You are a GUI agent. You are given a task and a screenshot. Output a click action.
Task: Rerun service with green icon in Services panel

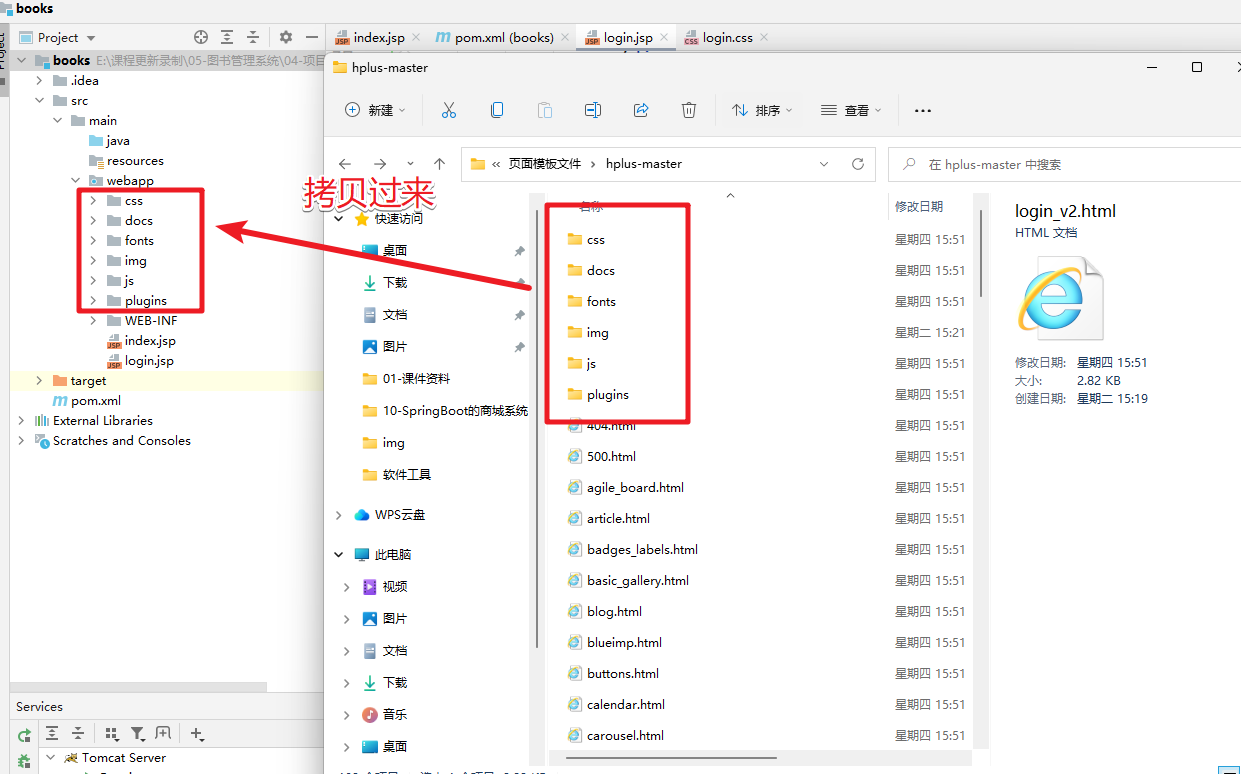[24, 735]
